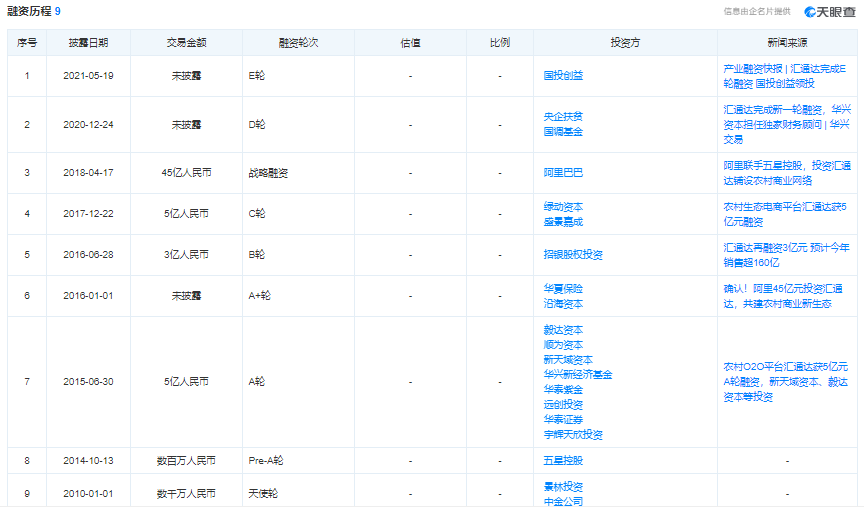Select date cell 2018-04-17

click(88, 173)
